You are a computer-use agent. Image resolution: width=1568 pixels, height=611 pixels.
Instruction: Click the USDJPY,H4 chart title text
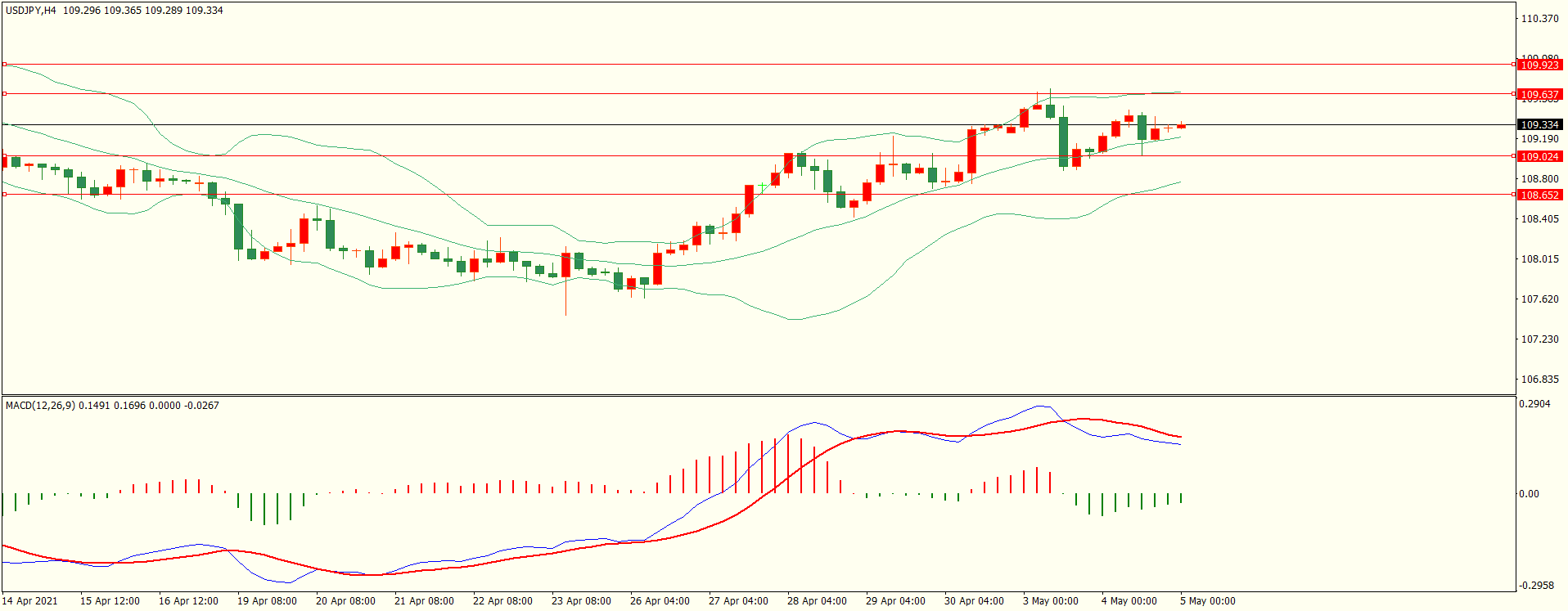pyautogui.click(x=31, y=11)
